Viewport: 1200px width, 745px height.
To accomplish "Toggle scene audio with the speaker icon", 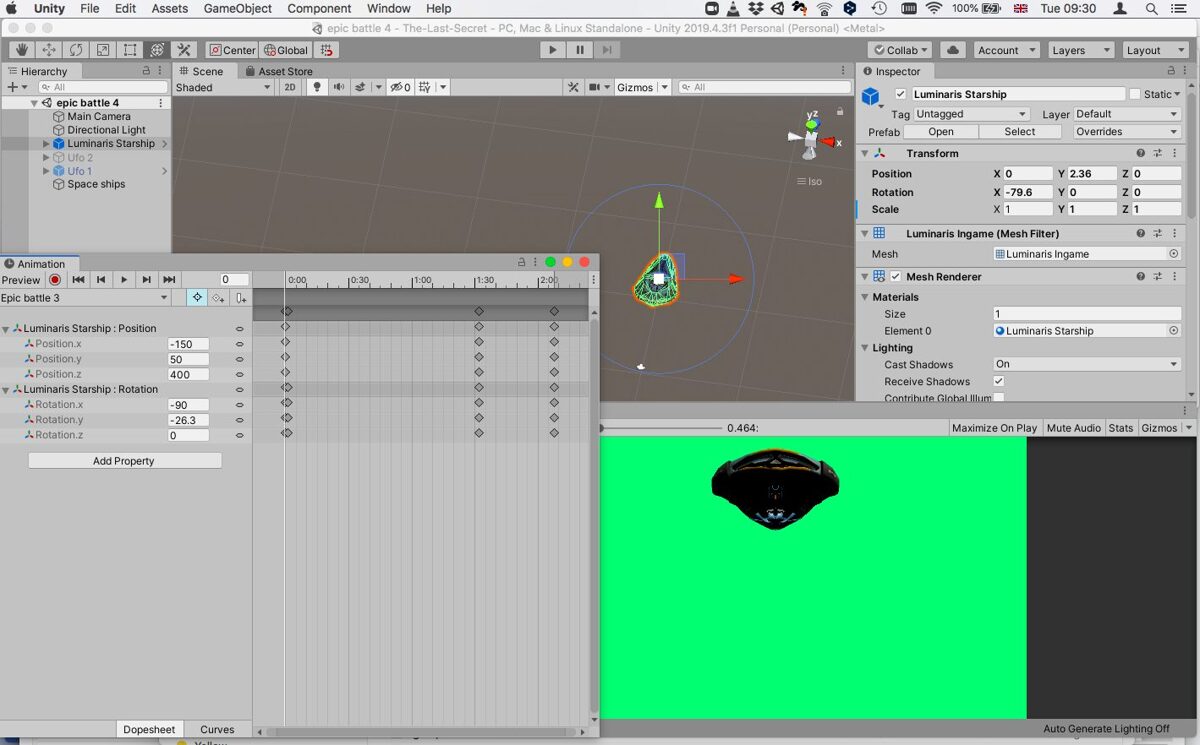I will coord(338,87).
